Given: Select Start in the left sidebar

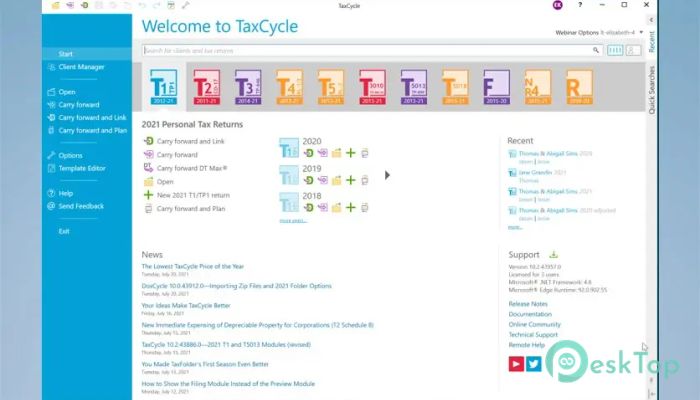Looking at the screenshot, I should click(87, 54).
